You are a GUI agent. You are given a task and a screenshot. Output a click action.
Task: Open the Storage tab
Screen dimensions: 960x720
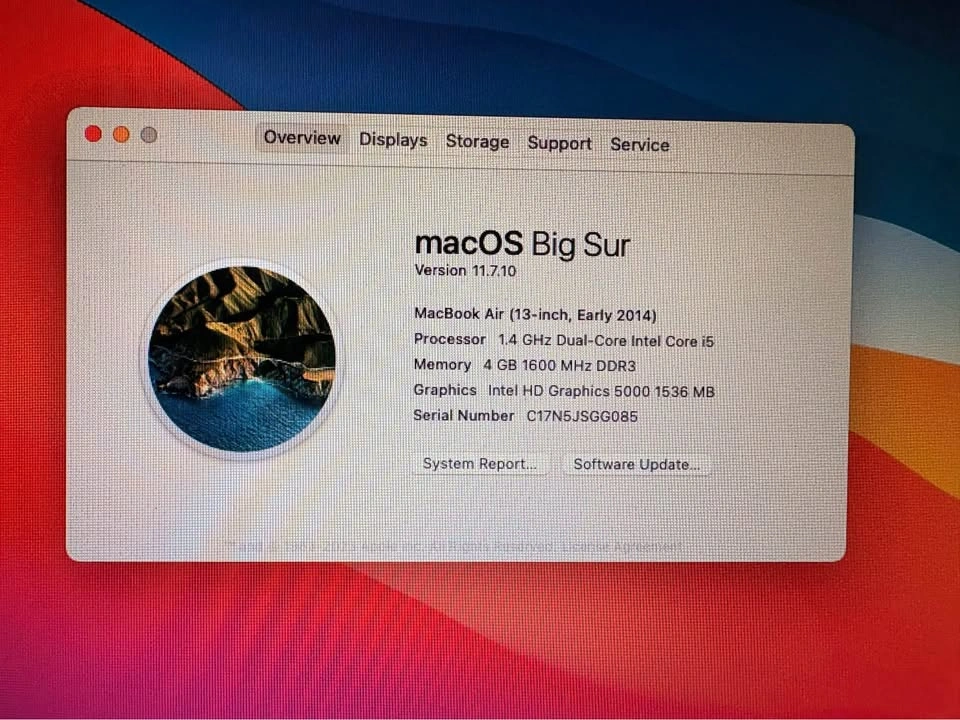(x=477, y=141)
